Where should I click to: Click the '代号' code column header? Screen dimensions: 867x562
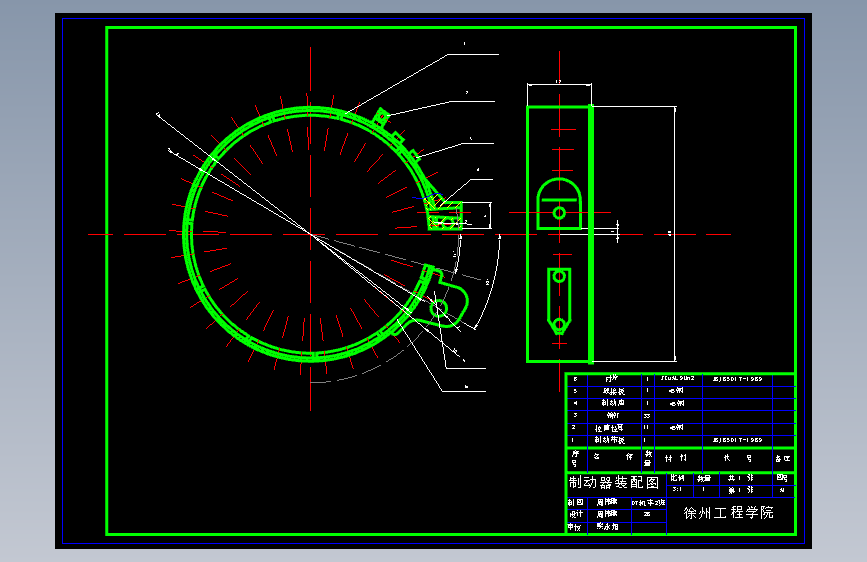(738, 458)
